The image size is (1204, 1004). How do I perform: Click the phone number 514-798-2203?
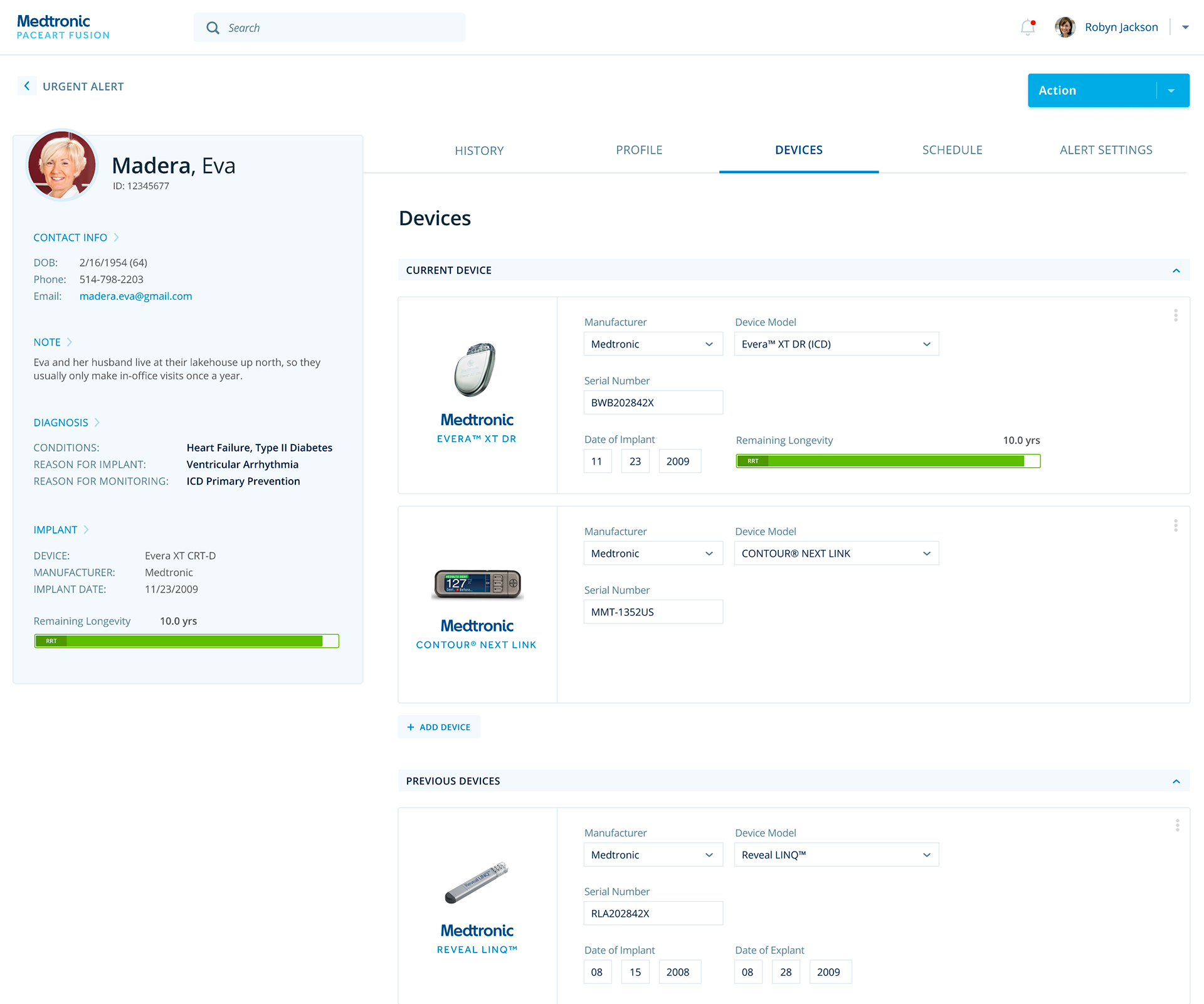pos(111,280)
